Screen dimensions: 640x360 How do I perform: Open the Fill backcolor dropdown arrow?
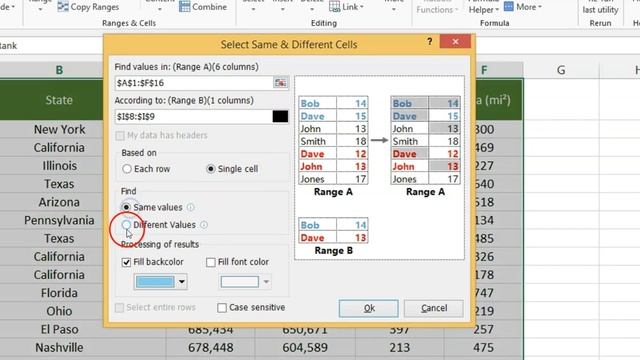(182, 282)
